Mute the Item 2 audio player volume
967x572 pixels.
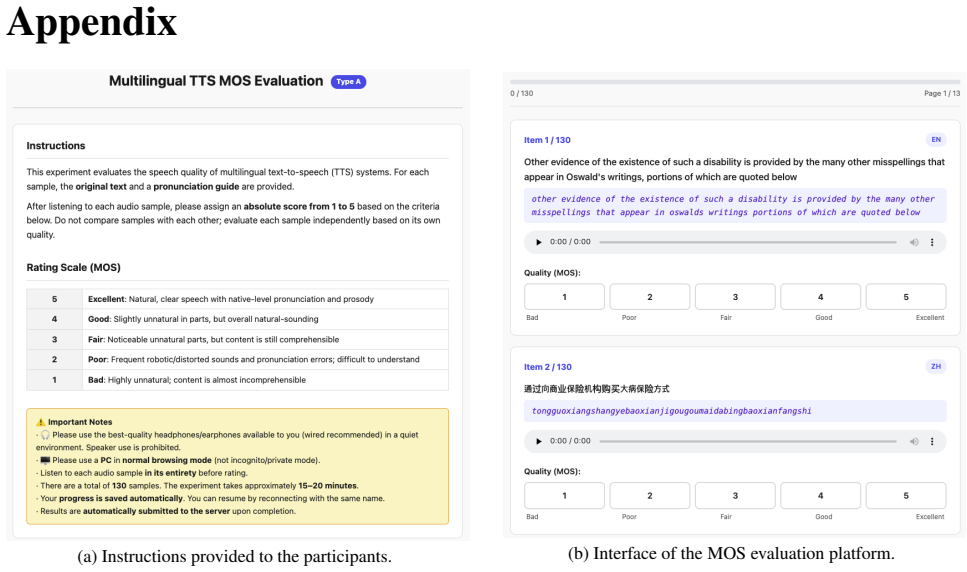click(914, 441)
